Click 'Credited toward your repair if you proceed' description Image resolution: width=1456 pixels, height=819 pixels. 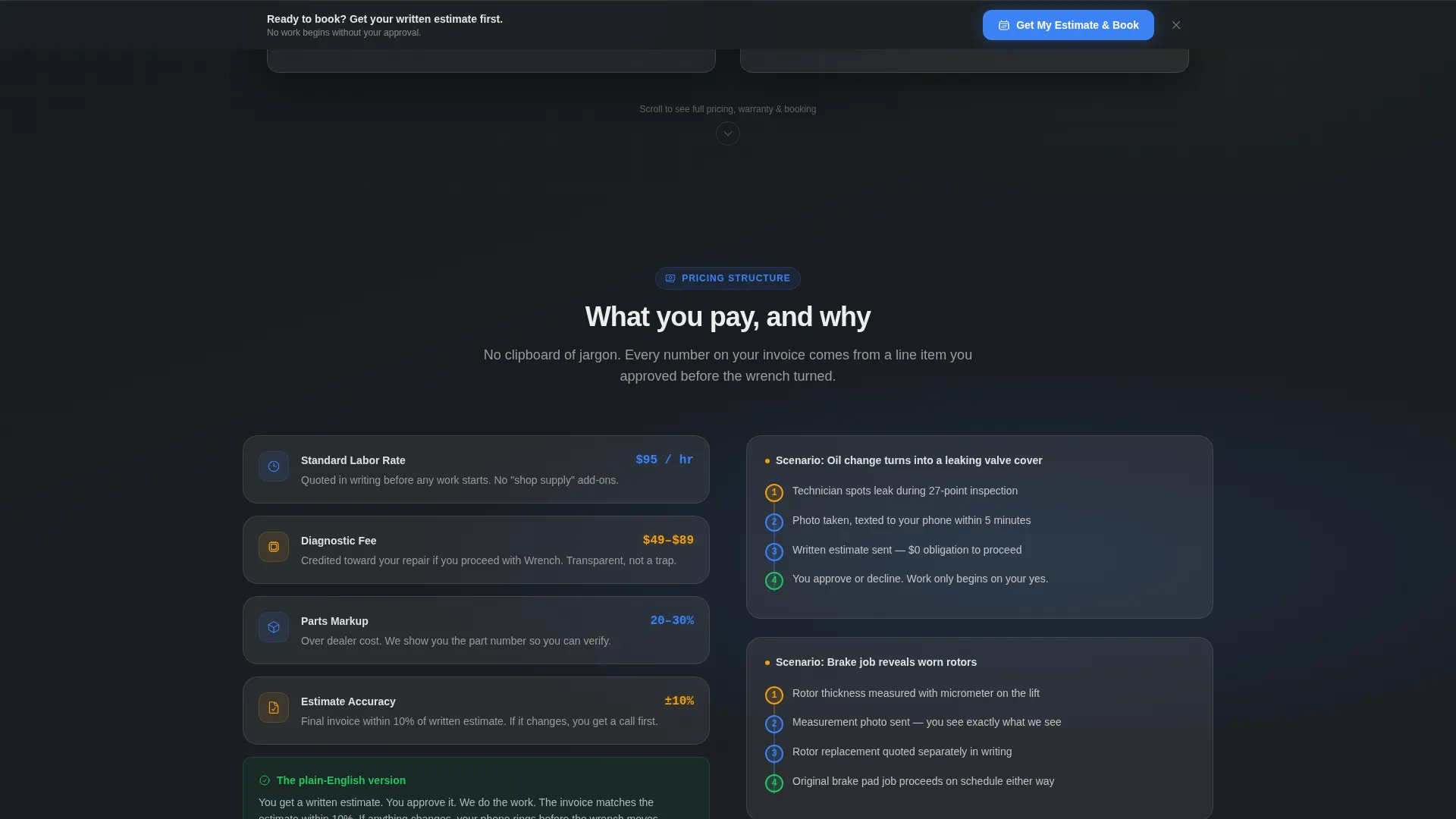[x=488, y=560]
